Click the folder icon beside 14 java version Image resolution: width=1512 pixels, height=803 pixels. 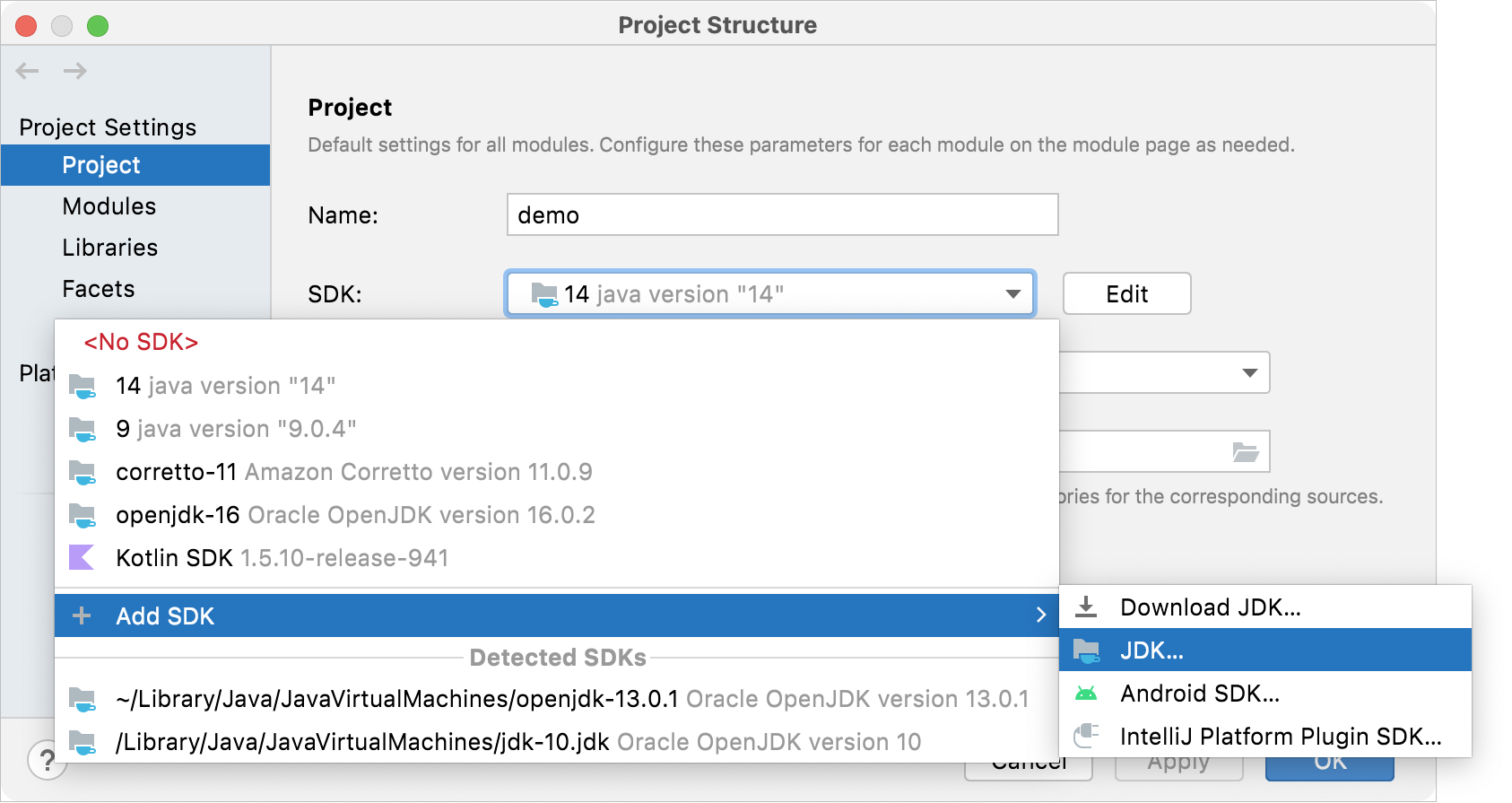83,387
